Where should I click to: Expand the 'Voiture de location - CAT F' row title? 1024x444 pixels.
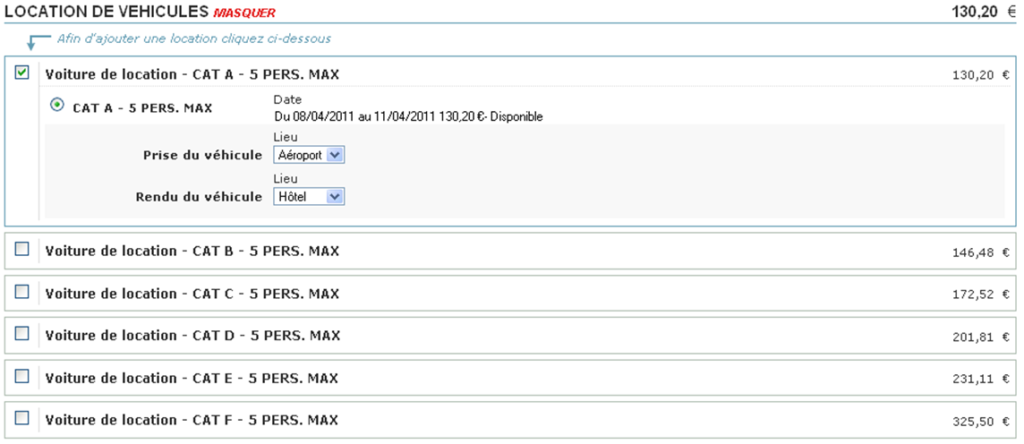[192, 420]
